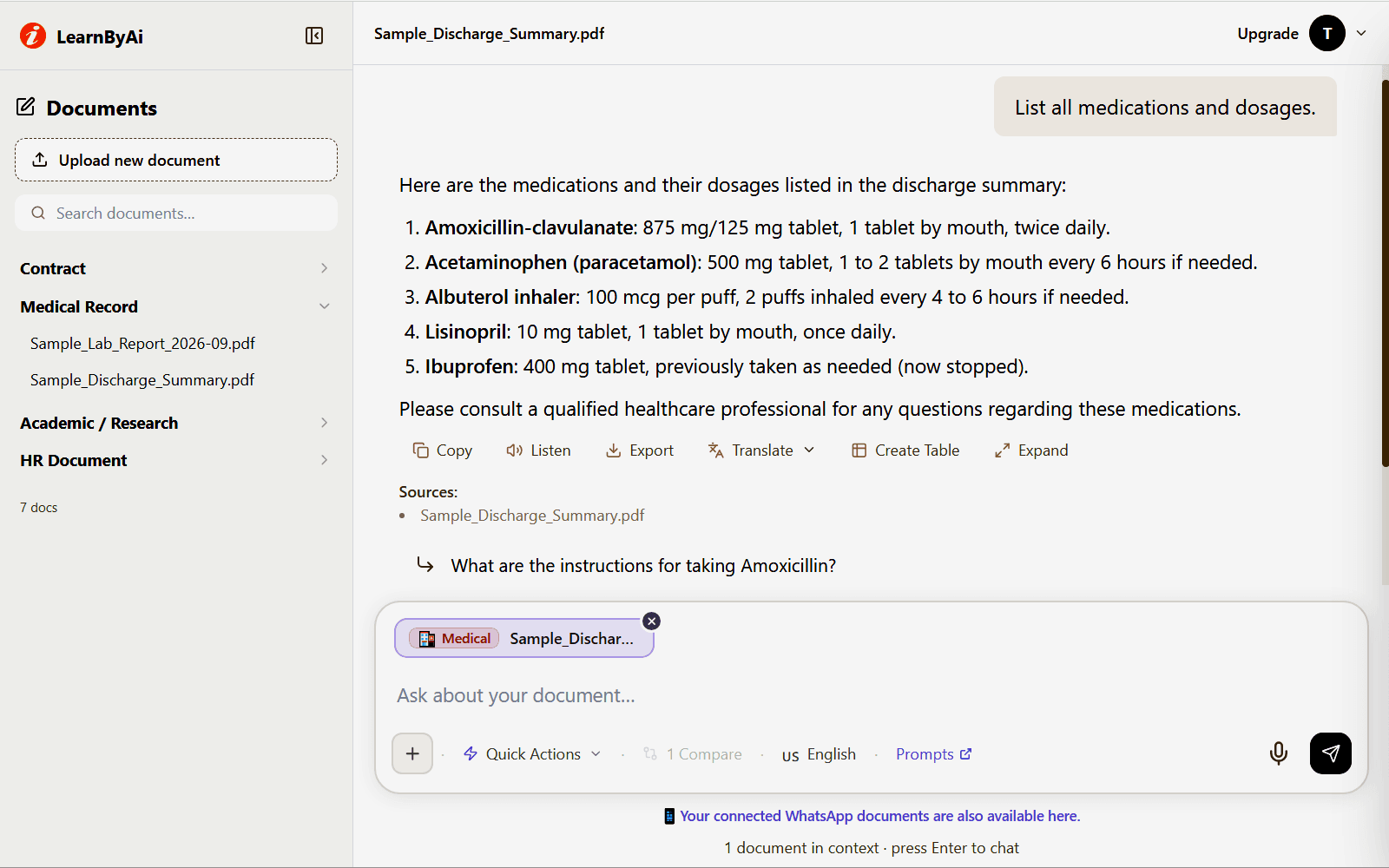The height and width of the screenshot is (868, 1389).
Task: Open the account dropdown chevron
Action: pyautogui.click(x=1361, y=33)
